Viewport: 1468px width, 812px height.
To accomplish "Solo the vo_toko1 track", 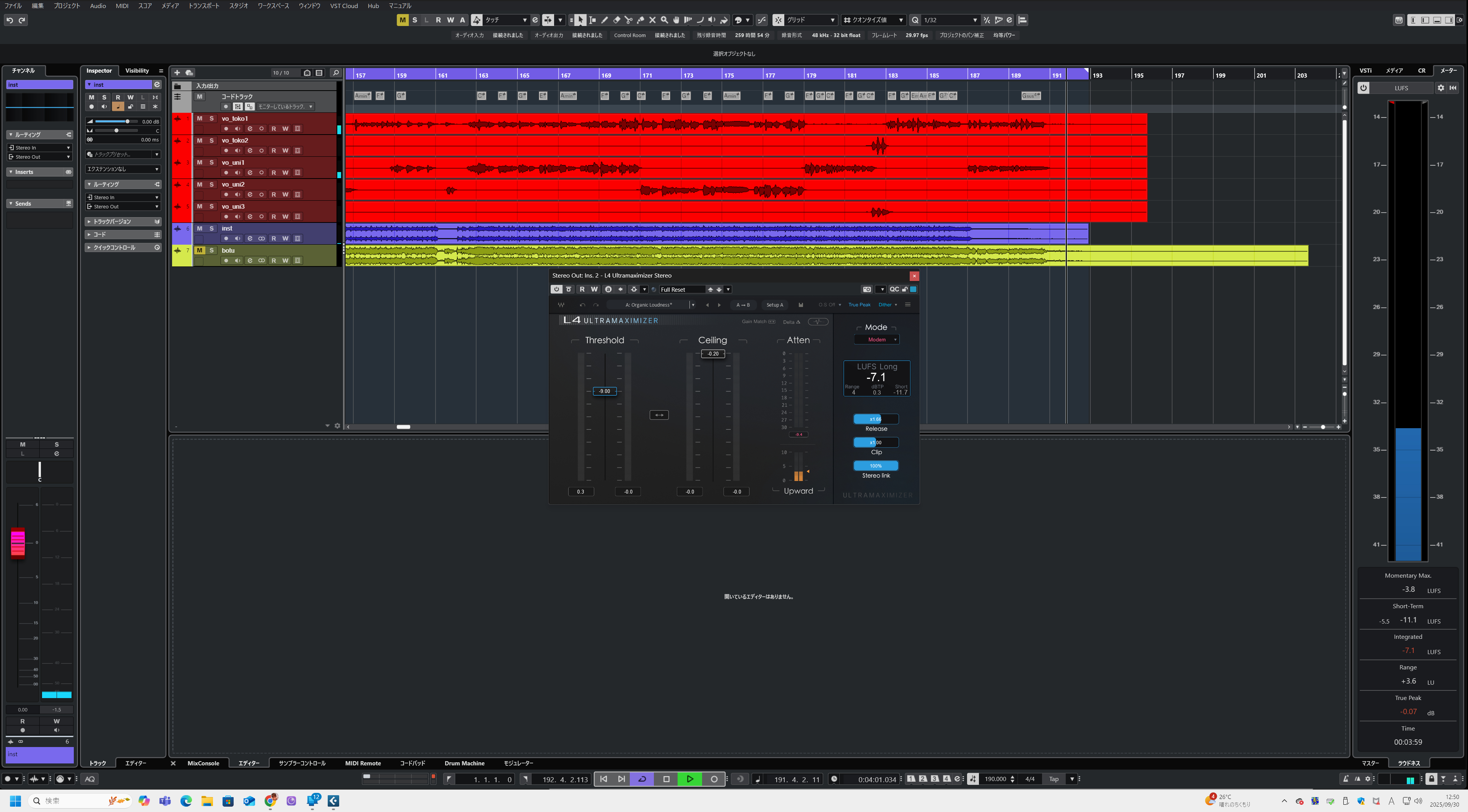I will coord(211,119).
